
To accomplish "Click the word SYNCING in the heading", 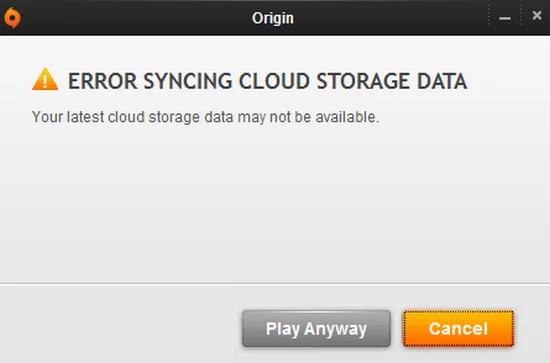I will coord(188,81).
